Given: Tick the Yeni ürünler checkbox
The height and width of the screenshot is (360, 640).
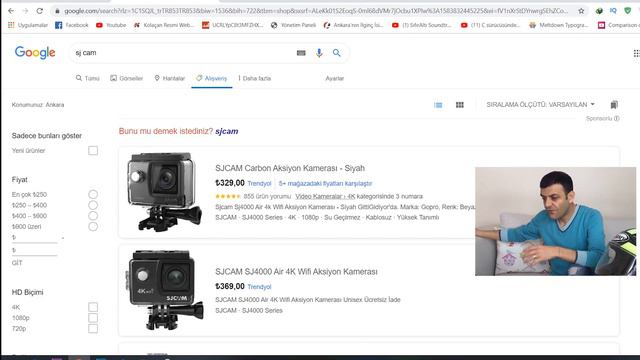Looking at the screenshot, I should (x=93, y=151).
